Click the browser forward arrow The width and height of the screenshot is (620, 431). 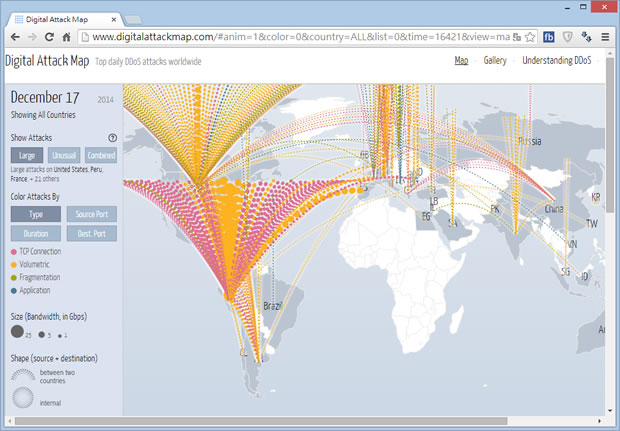coord(33,37)
